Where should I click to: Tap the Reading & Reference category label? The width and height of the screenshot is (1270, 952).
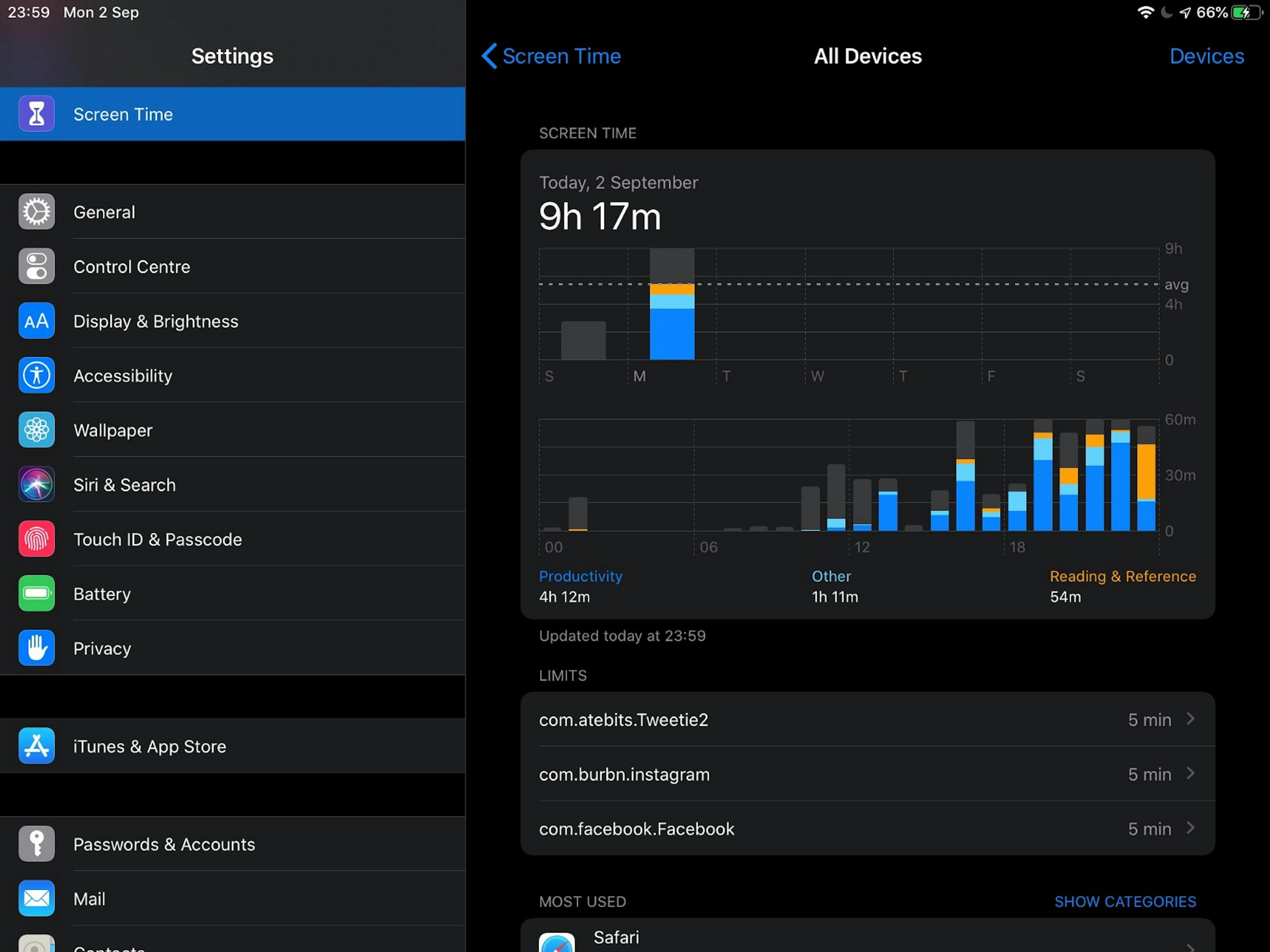1123,576
